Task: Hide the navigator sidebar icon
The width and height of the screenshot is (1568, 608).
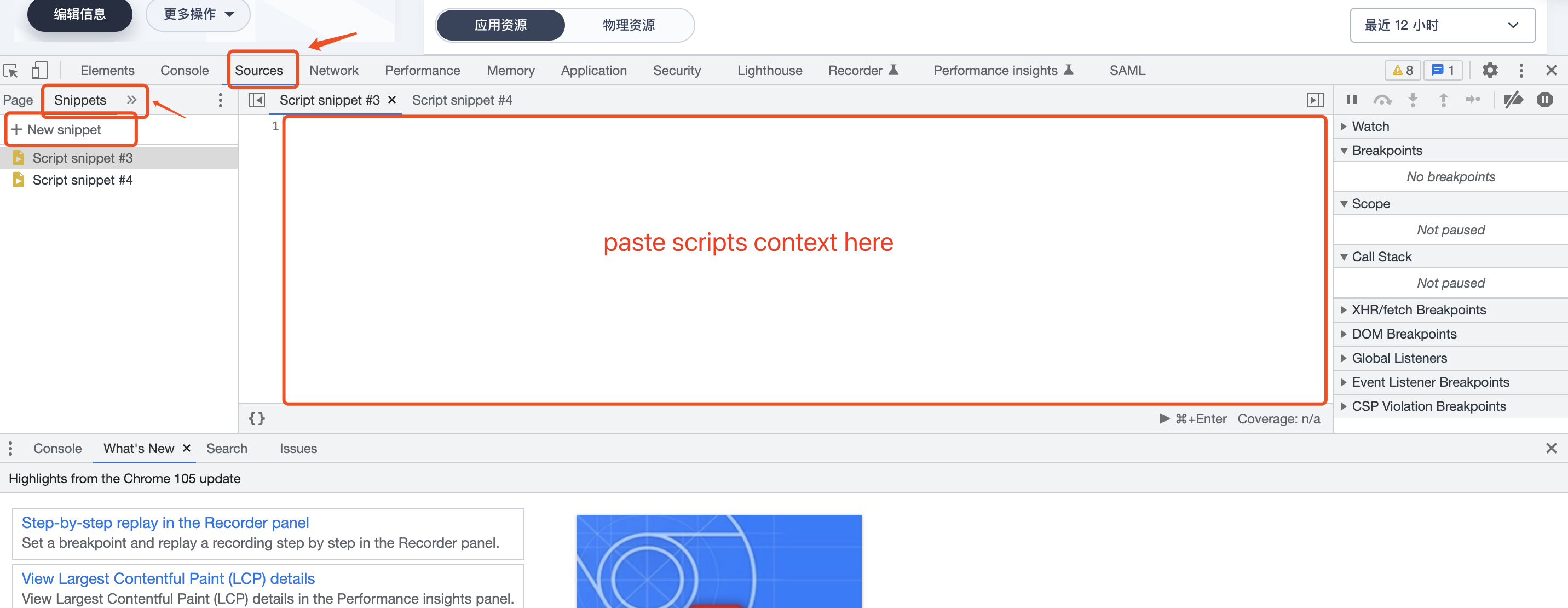Action: (257, 100)
